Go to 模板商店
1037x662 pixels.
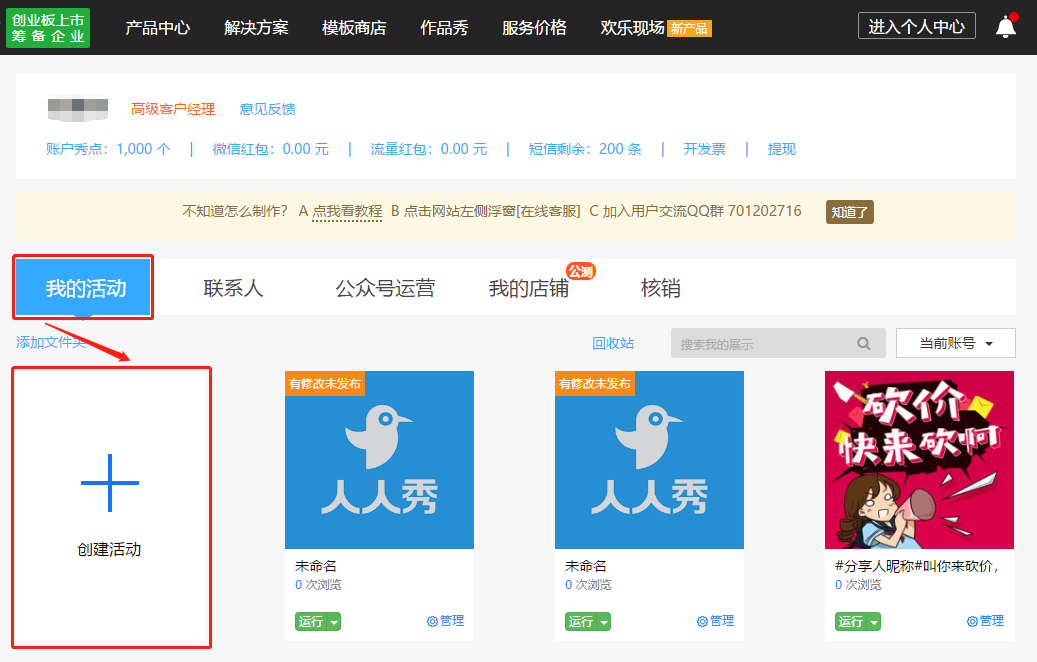point(354,28)
